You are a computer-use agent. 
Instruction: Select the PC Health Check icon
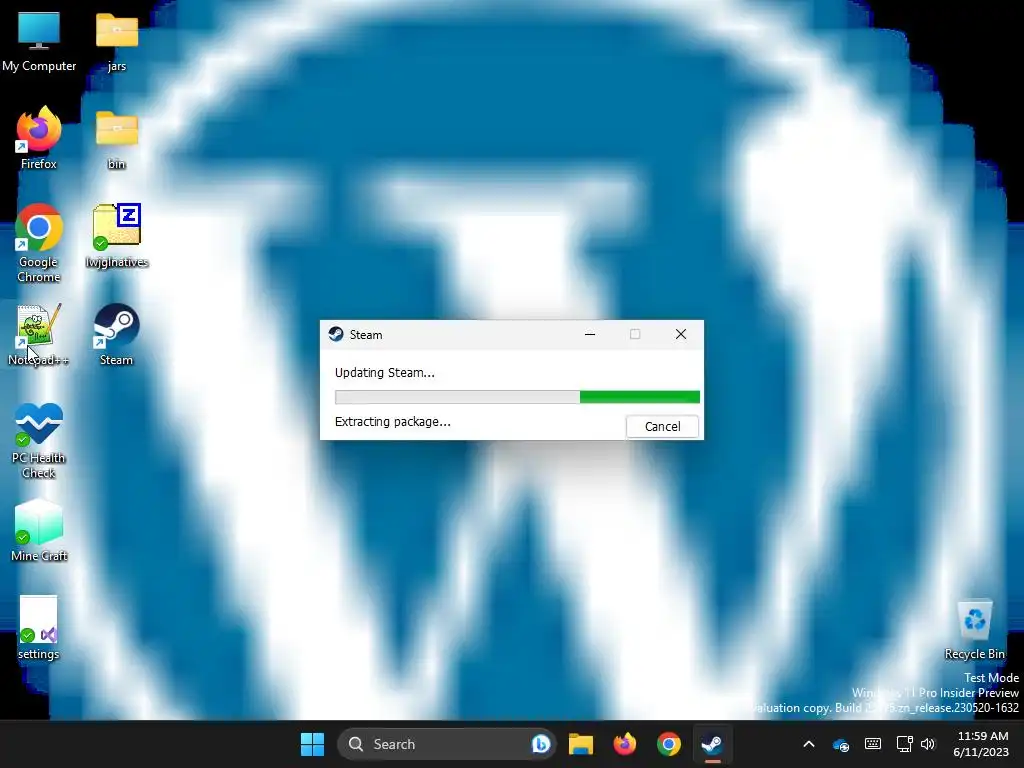[x=39, y=440]
